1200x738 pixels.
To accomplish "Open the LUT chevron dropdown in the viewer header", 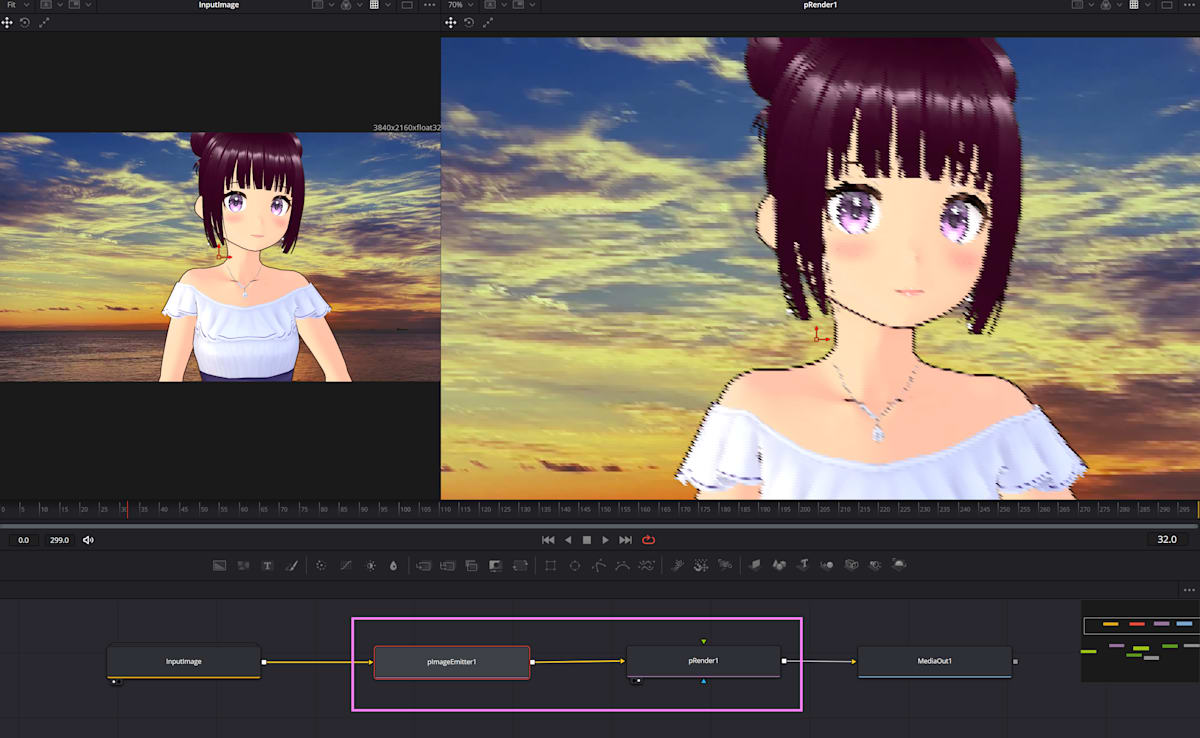I will coord(359,4).
